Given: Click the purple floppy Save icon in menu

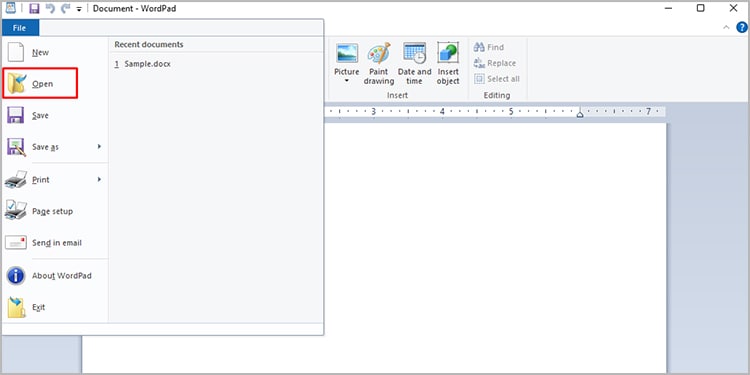Looking at the screenshot, I should pos(16,115).
